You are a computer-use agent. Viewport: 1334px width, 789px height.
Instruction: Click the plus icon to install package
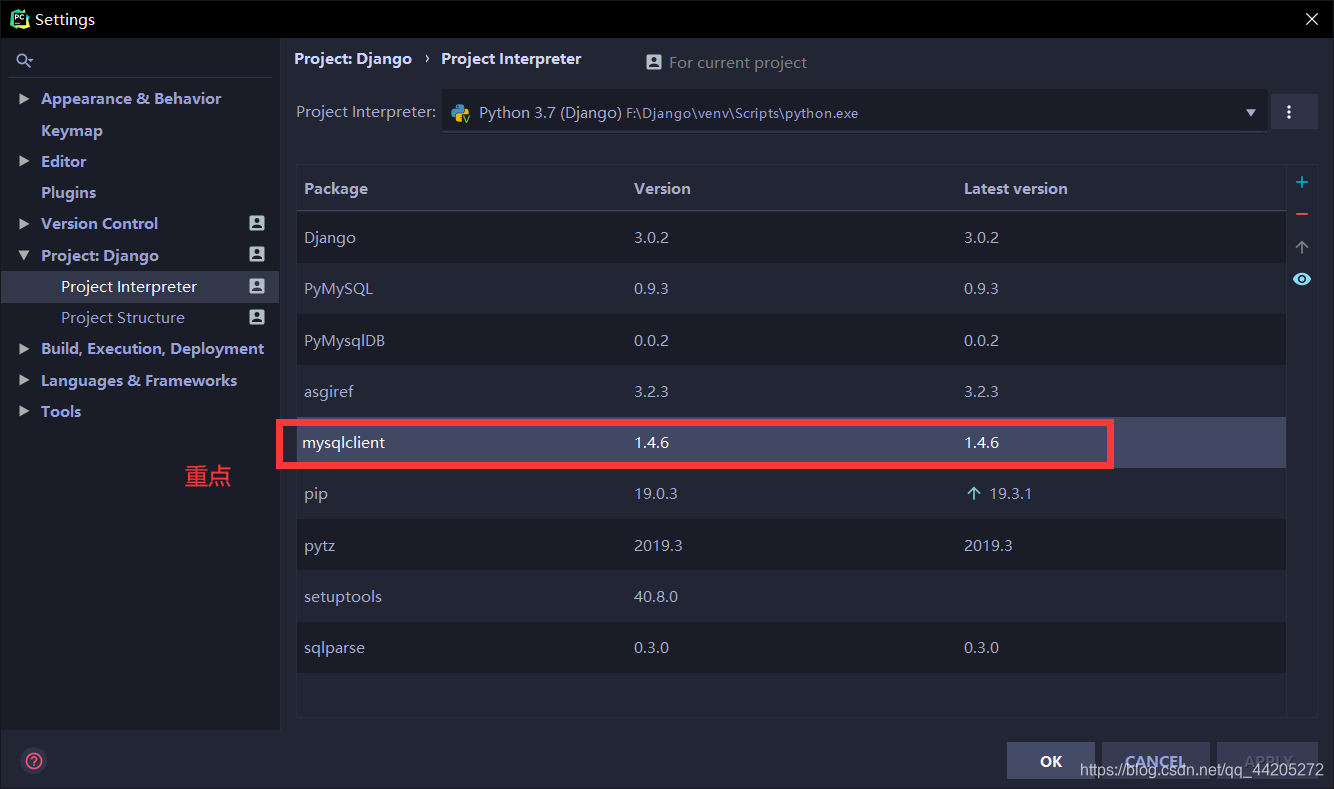point(1301,182)
